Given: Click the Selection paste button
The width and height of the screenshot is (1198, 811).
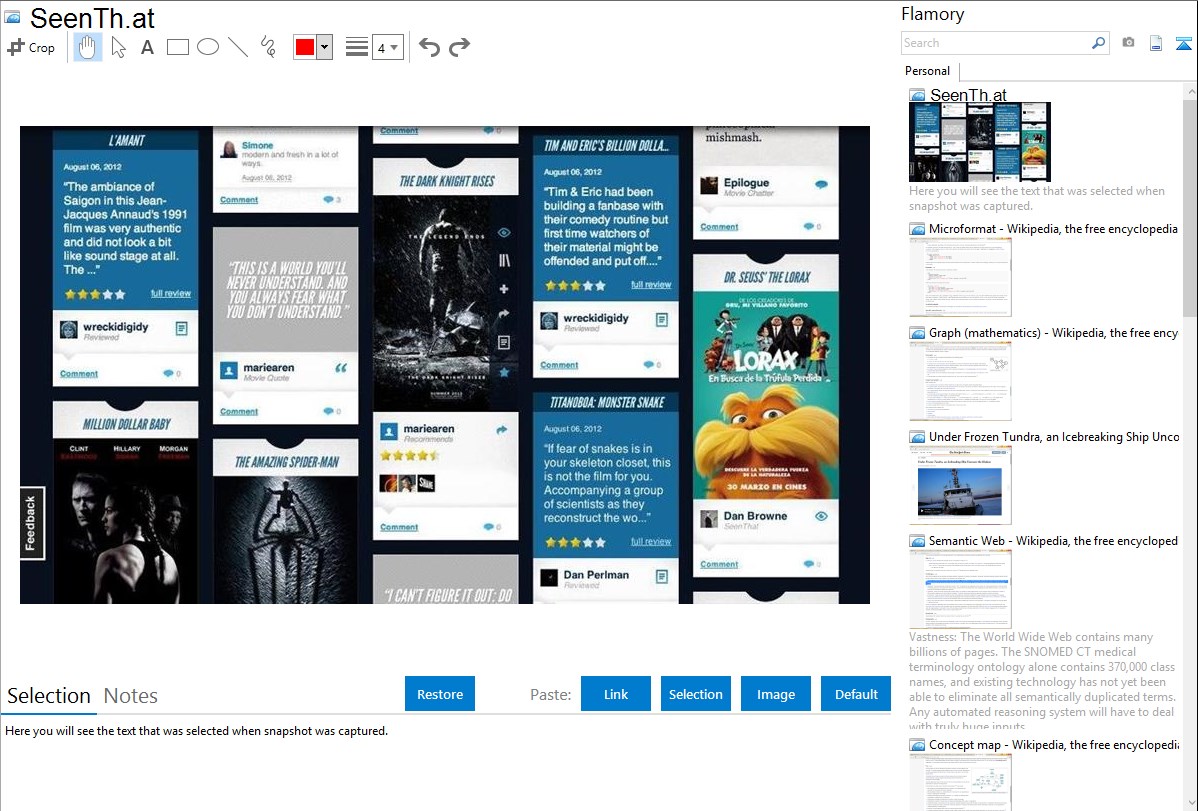Looking at the screenshot, I should (x=695, y=694).
